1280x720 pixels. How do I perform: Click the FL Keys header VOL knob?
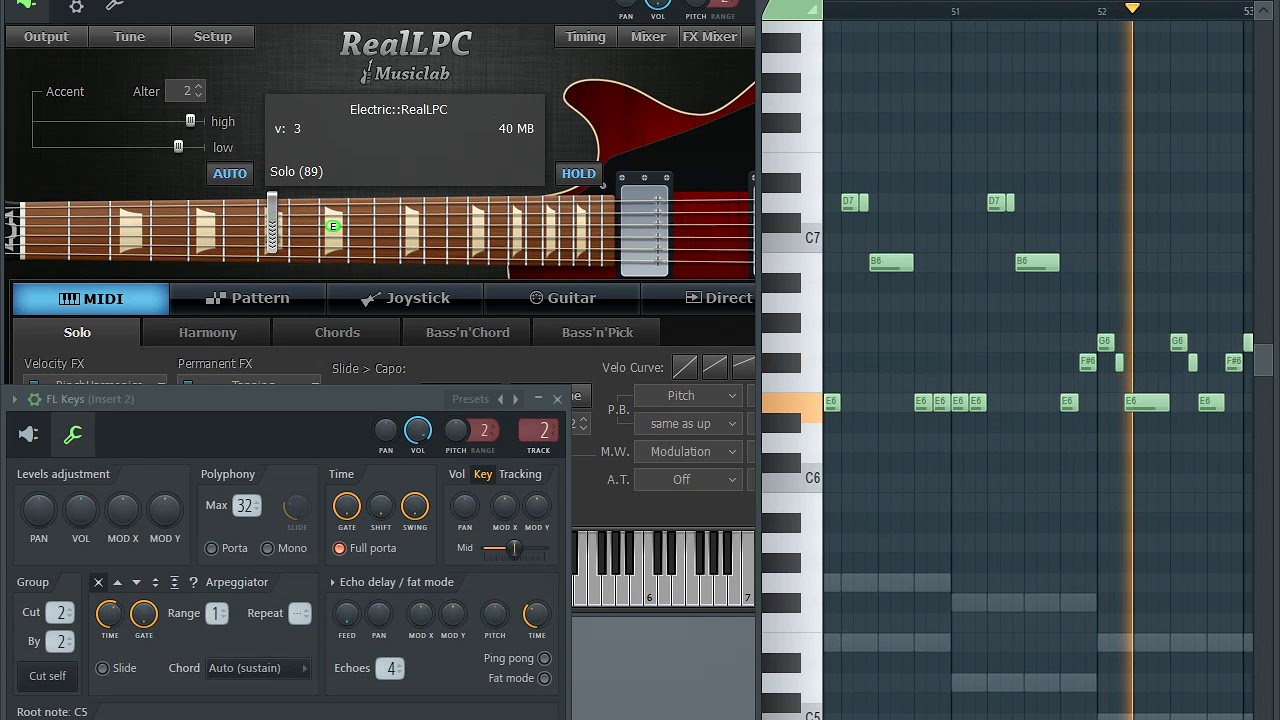[x=418, y=431]
